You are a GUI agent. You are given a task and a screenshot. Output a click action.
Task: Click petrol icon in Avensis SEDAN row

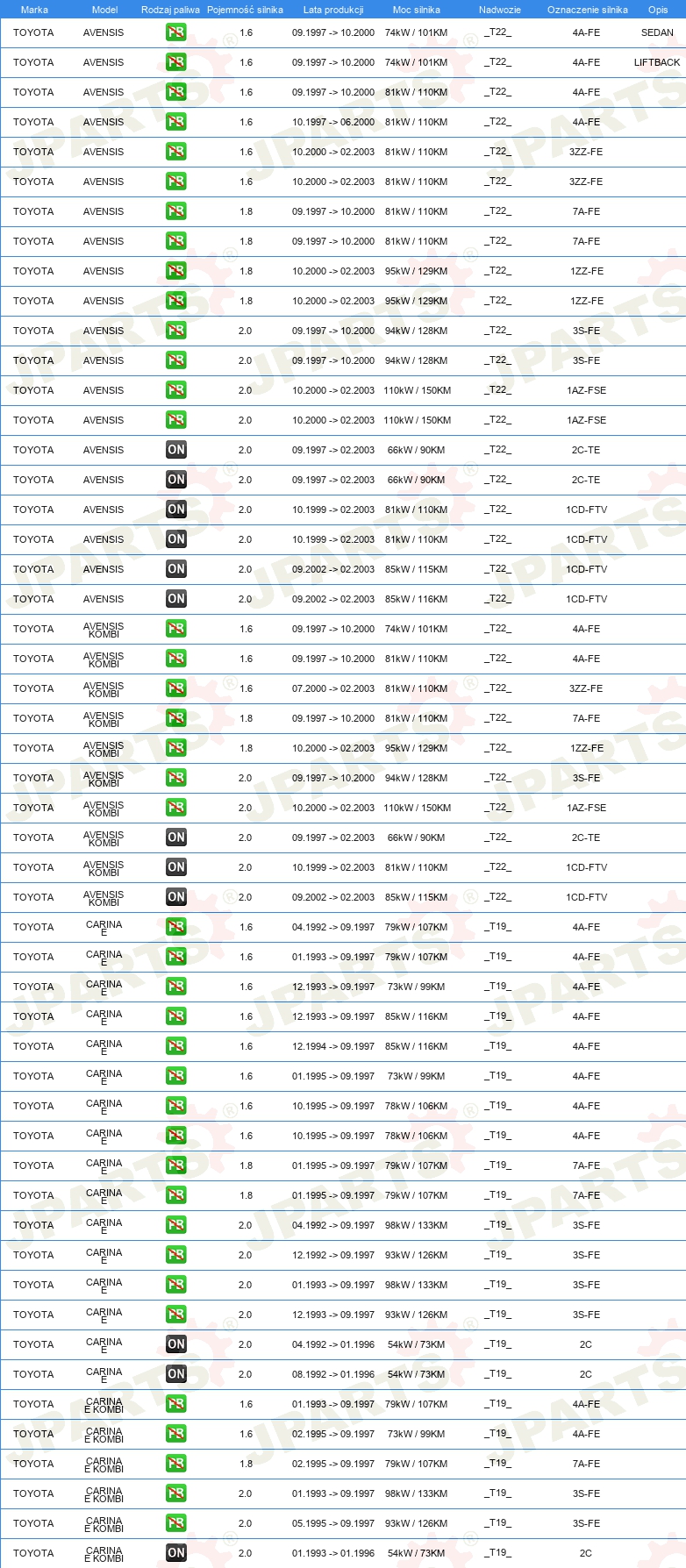click(176, 32)
